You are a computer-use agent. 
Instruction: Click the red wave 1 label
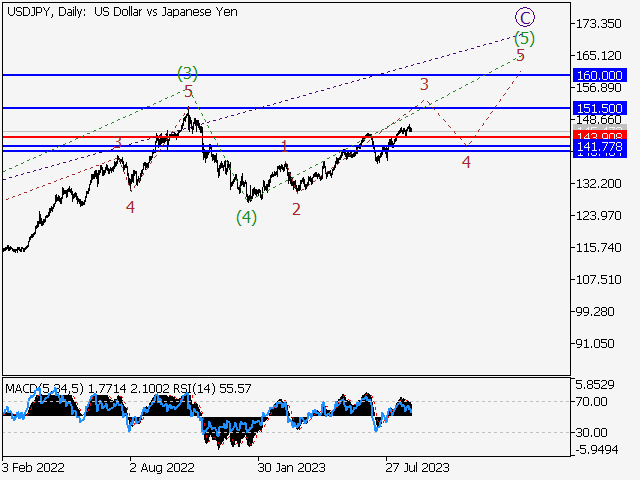click(x=284, y=146)
